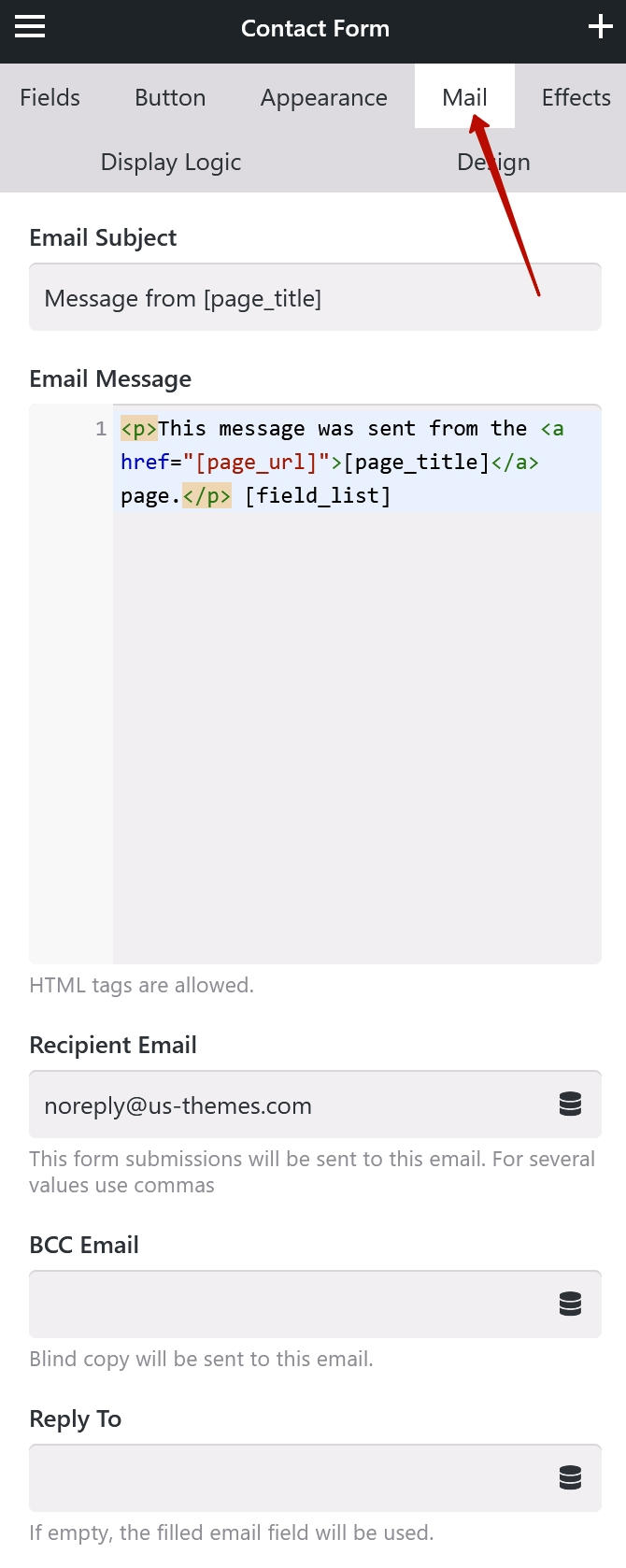Click the plus add element icon
Image resolution: width=626 pixels, height=1568 pixels.
600,27
